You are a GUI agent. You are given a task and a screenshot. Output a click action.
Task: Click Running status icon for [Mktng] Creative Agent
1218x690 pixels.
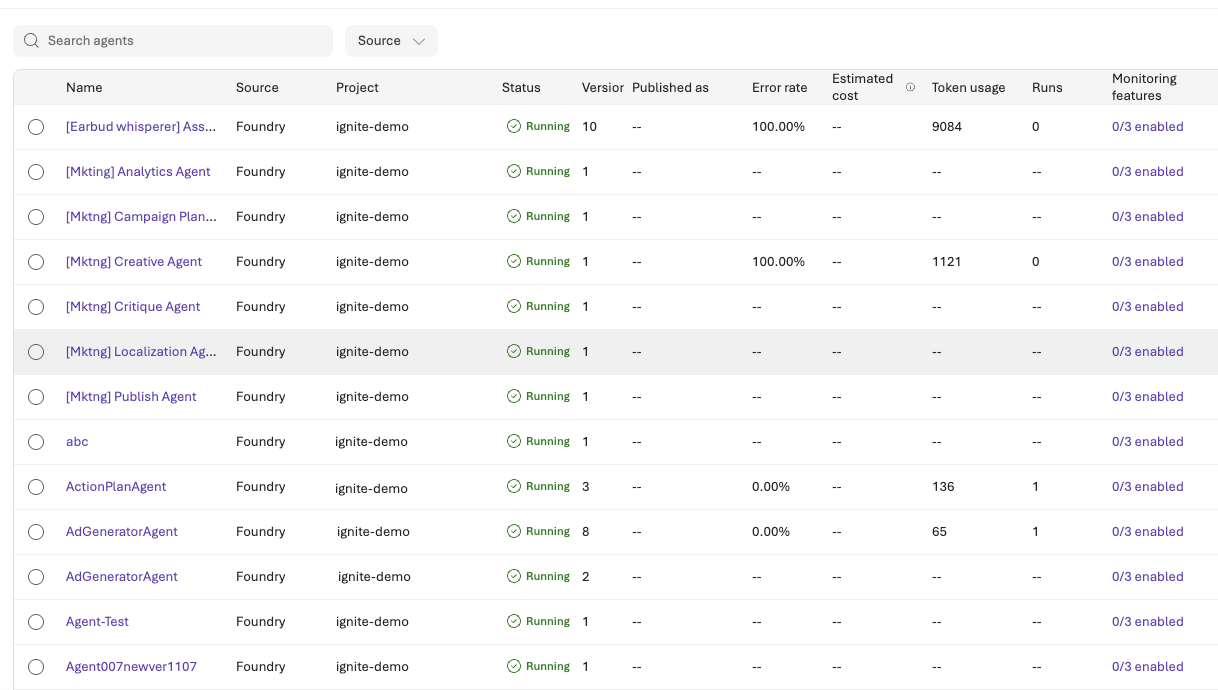tap(513, 261)
